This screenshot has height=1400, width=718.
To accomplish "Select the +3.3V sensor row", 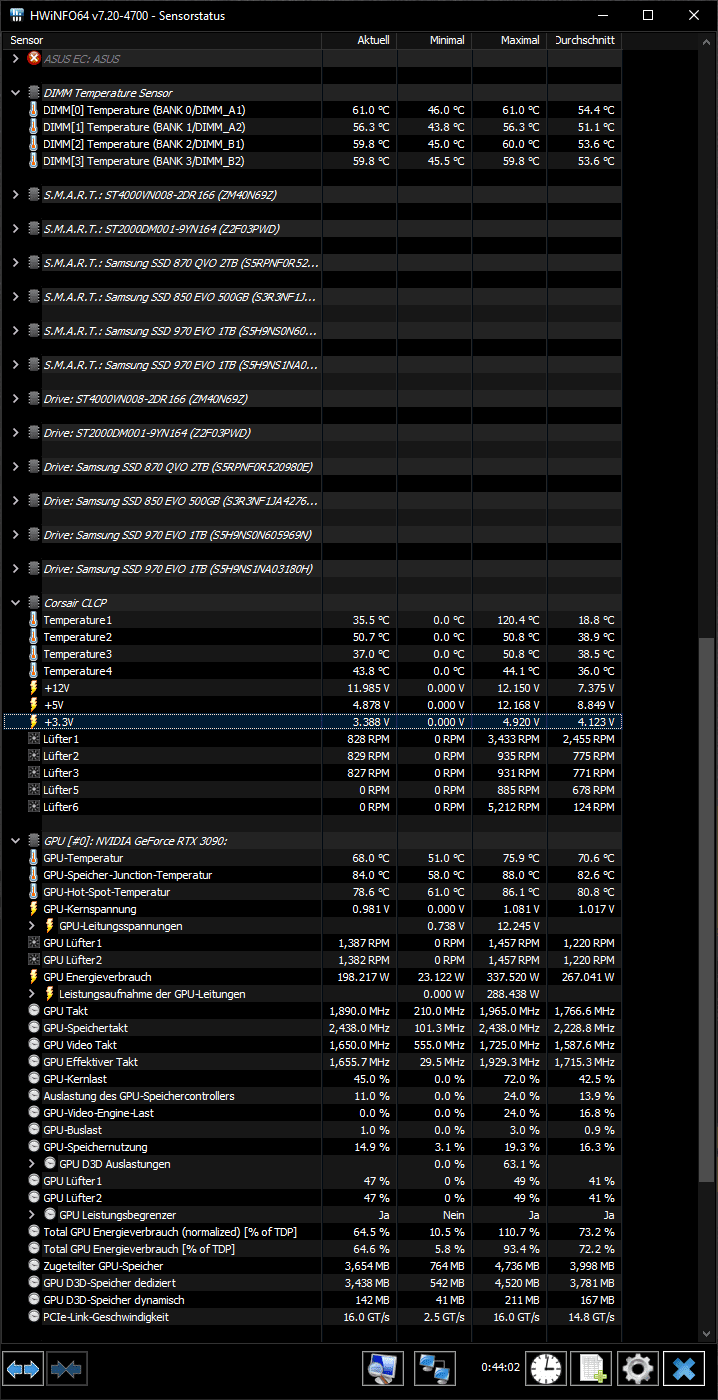I will point(312,722).
